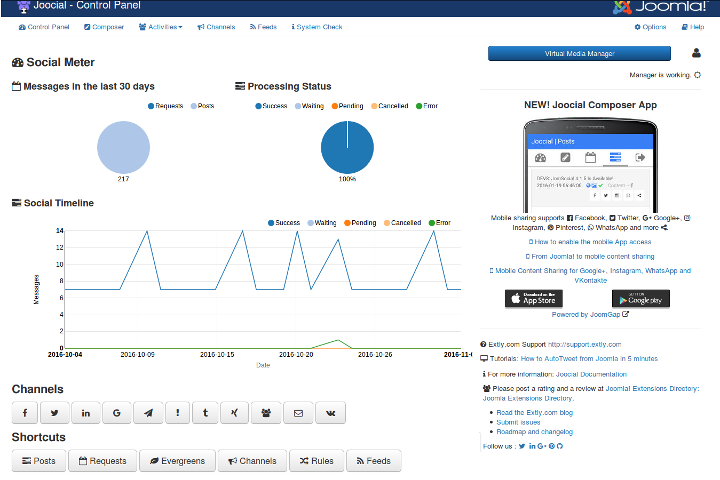This screenshot has height=480, width=720.
Task: Click the sign-out arrow icon in phone mockup
Action: pyautogui.click(x=640, y=158)
